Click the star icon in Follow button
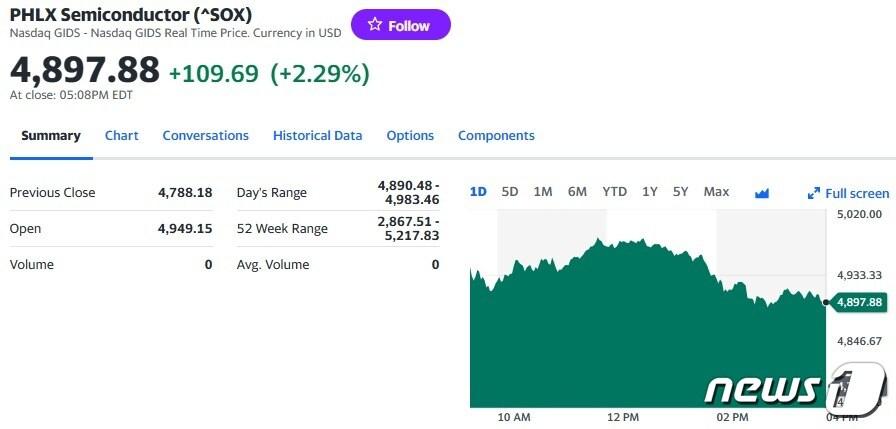 [375, 25]
